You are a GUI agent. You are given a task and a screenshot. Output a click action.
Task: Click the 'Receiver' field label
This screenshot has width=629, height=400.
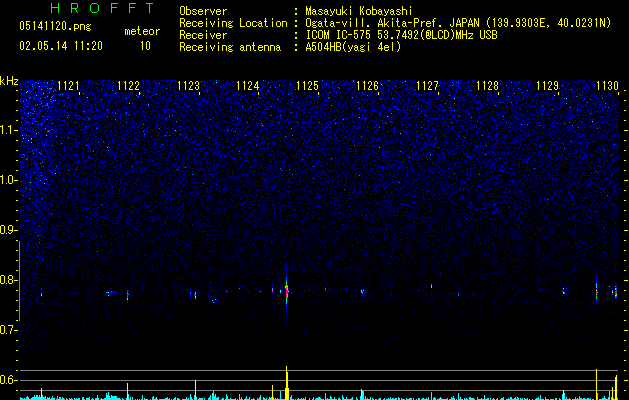tap(203, 35)
